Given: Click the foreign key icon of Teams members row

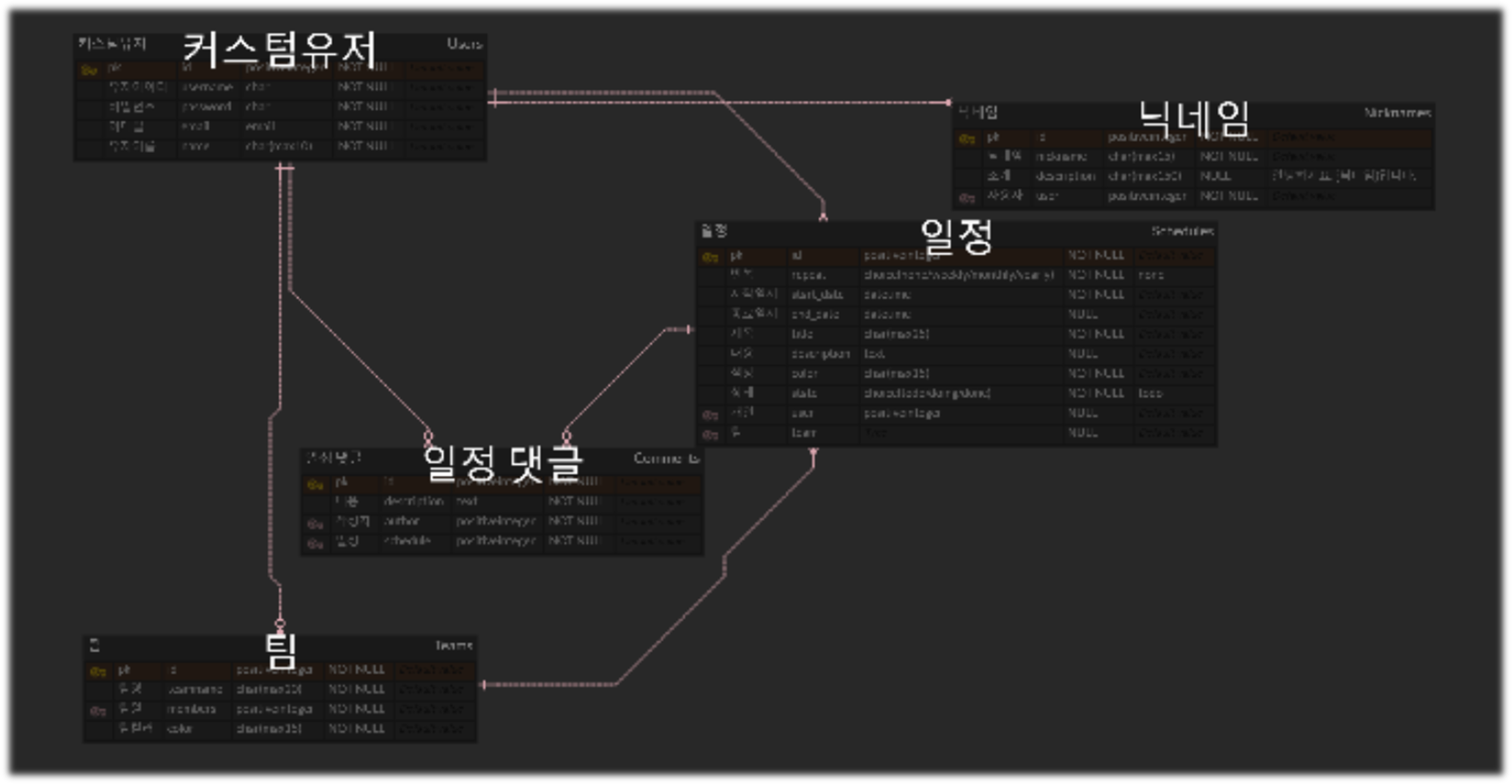Looking at the screenshot, I should point(97,711).
